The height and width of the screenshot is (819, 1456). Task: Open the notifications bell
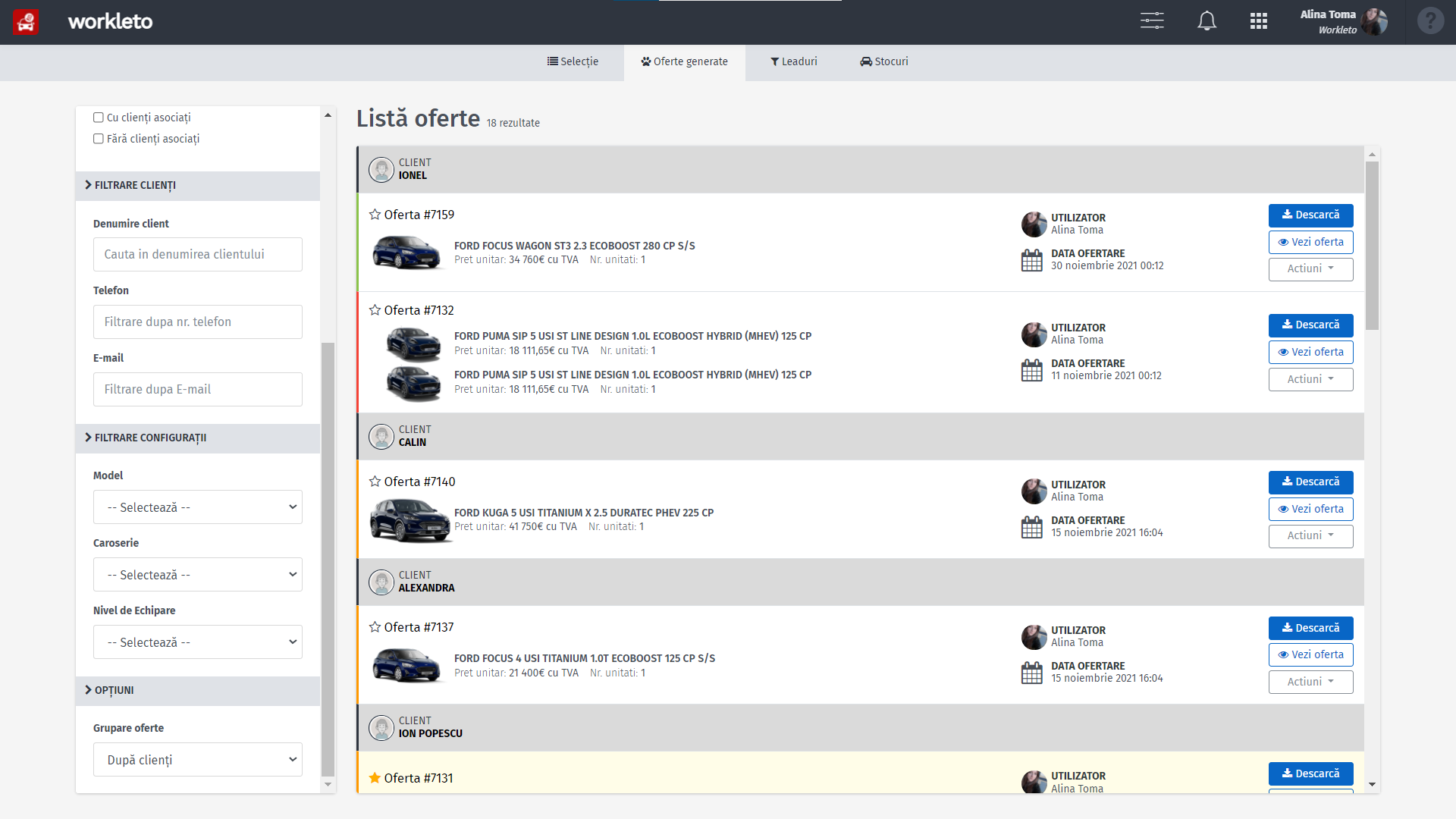click(1207, 21)
